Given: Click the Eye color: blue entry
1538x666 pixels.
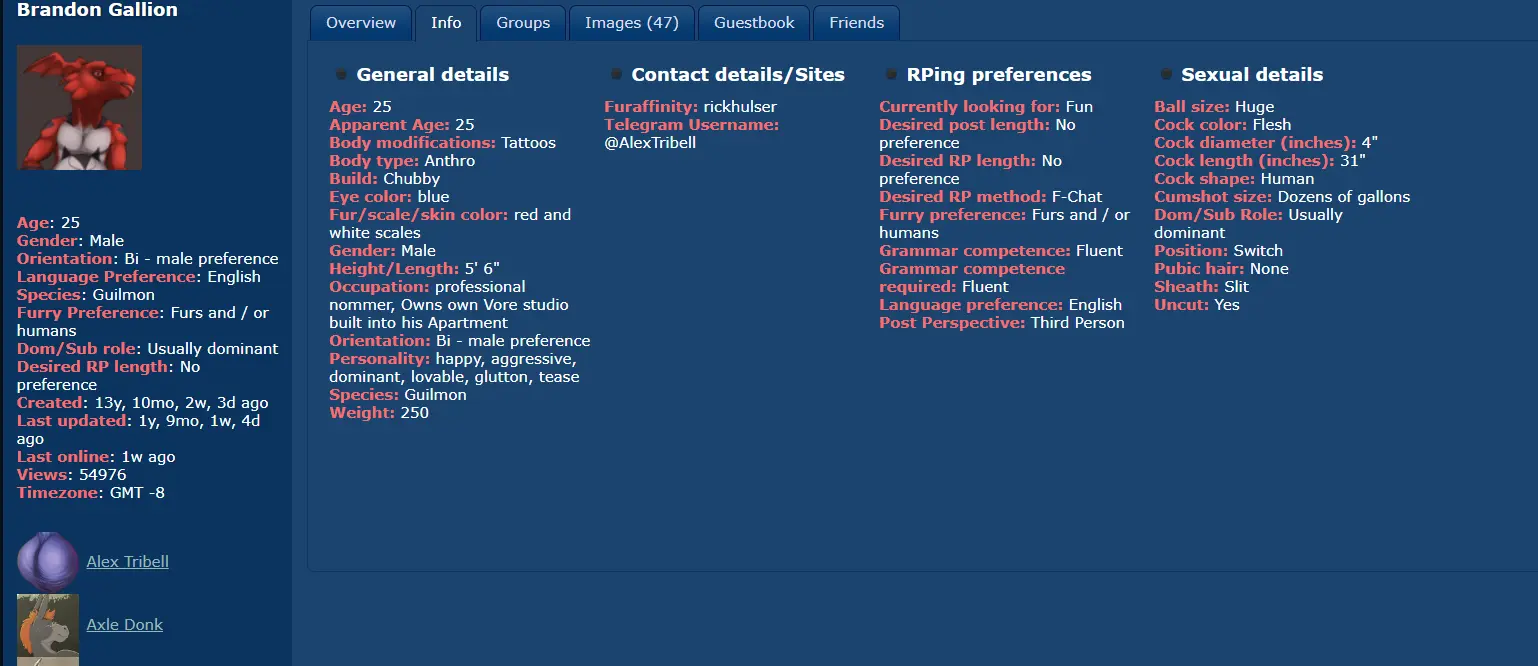Looking at the screenshot, I should click(x=389, y=197).
